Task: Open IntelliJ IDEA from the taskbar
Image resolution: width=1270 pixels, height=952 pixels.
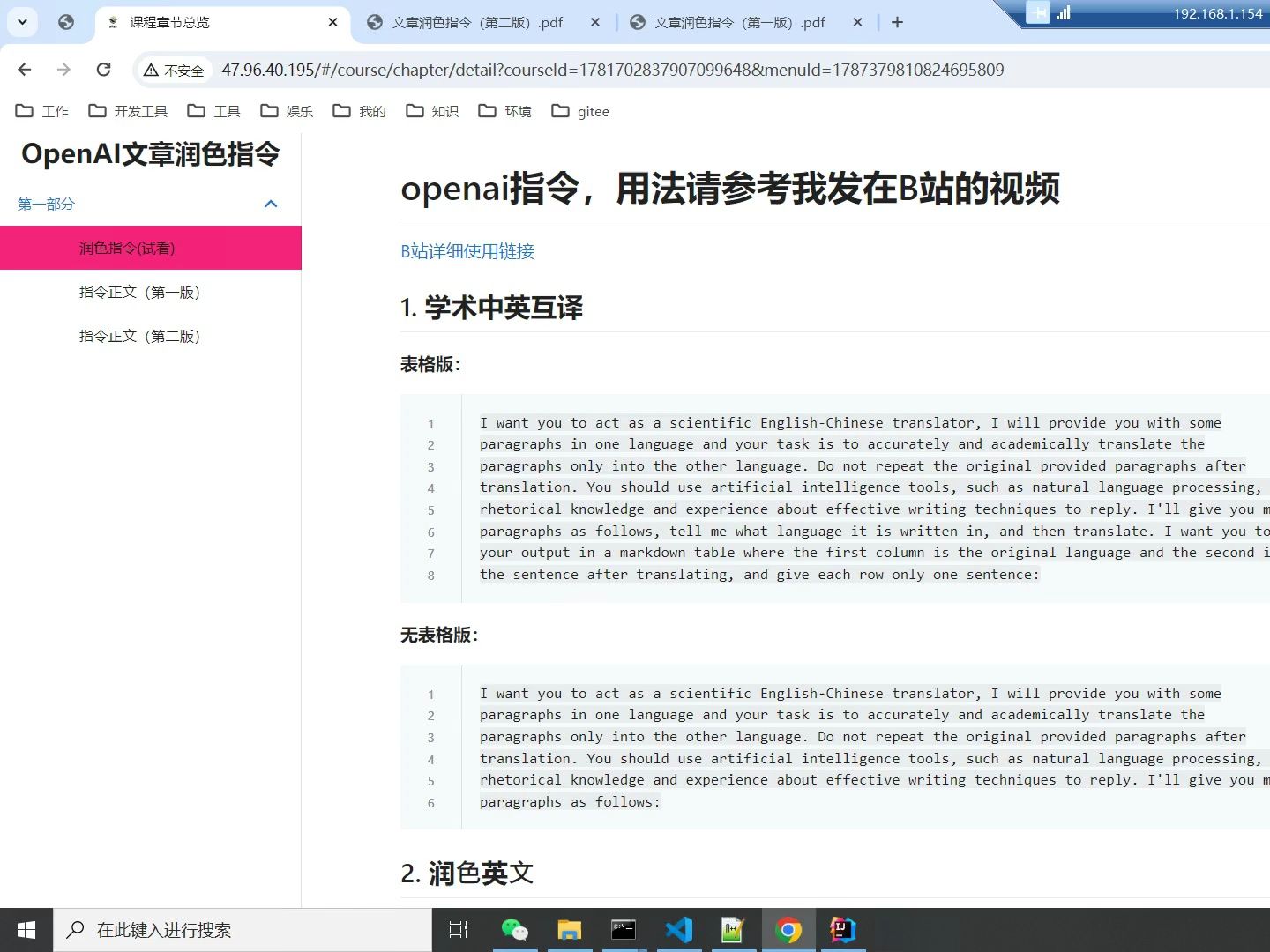Action: click(842, 930)
